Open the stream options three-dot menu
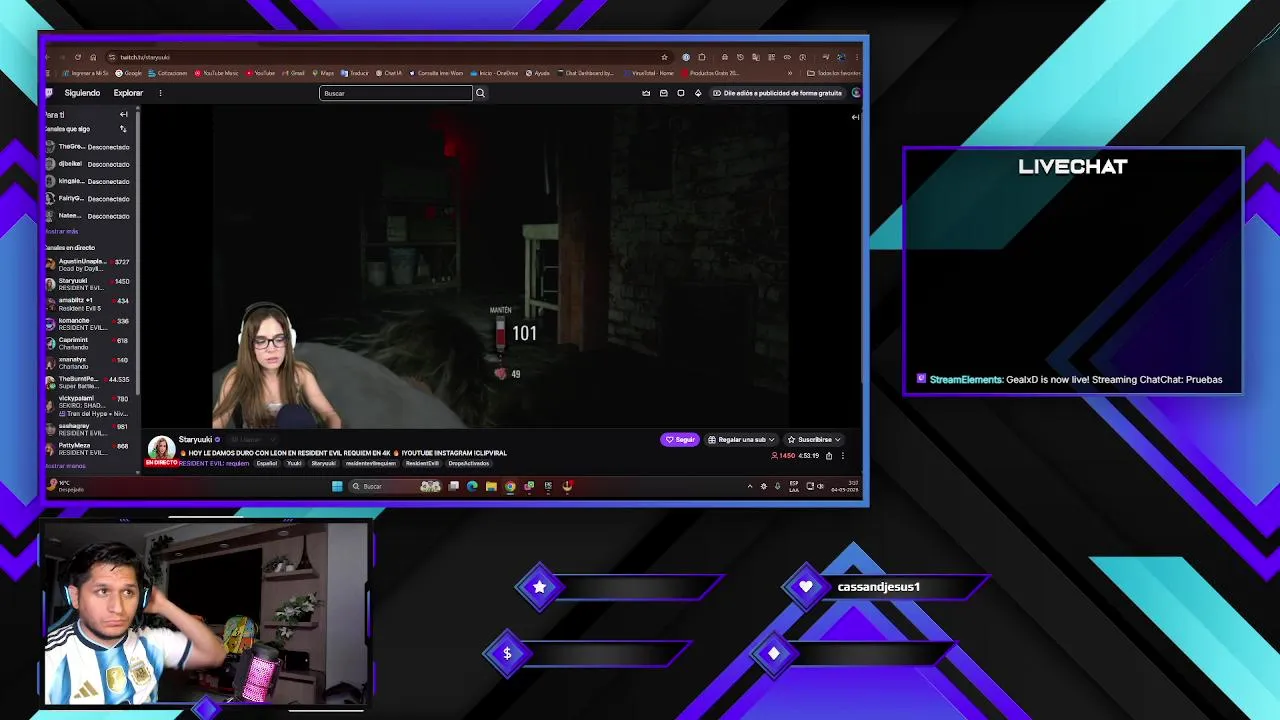Viewport: 1280px width, 720px height. pos(842,456)
